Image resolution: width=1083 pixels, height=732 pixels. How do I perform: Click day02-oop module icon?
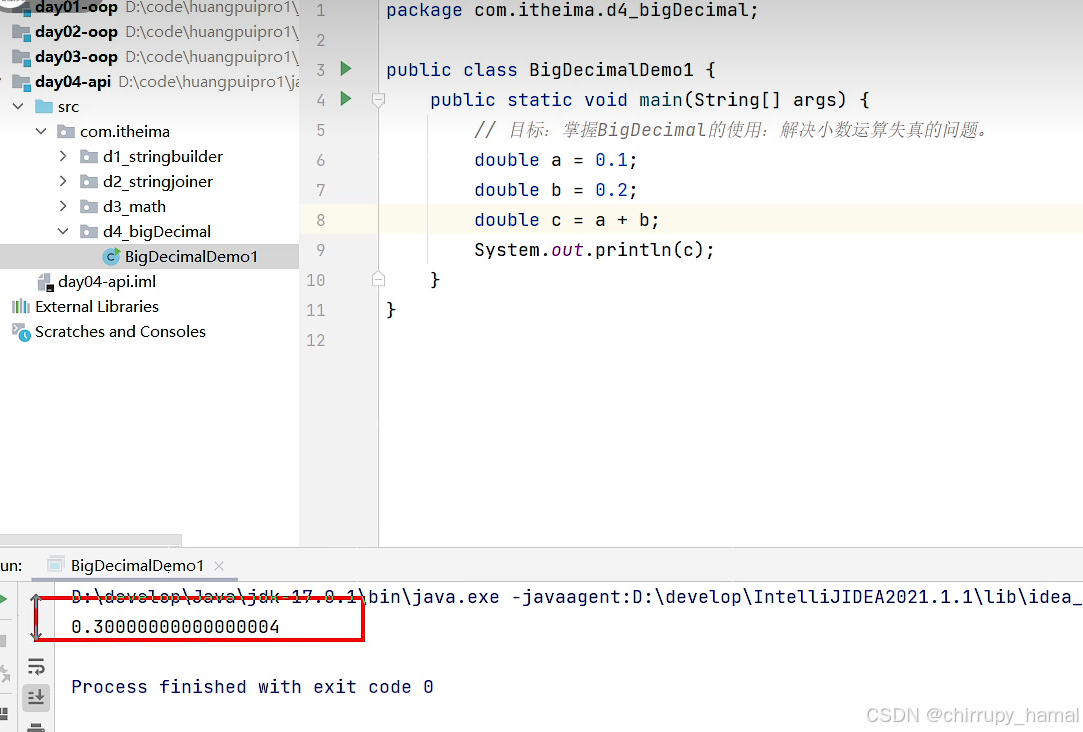click(x=21, y=32)
